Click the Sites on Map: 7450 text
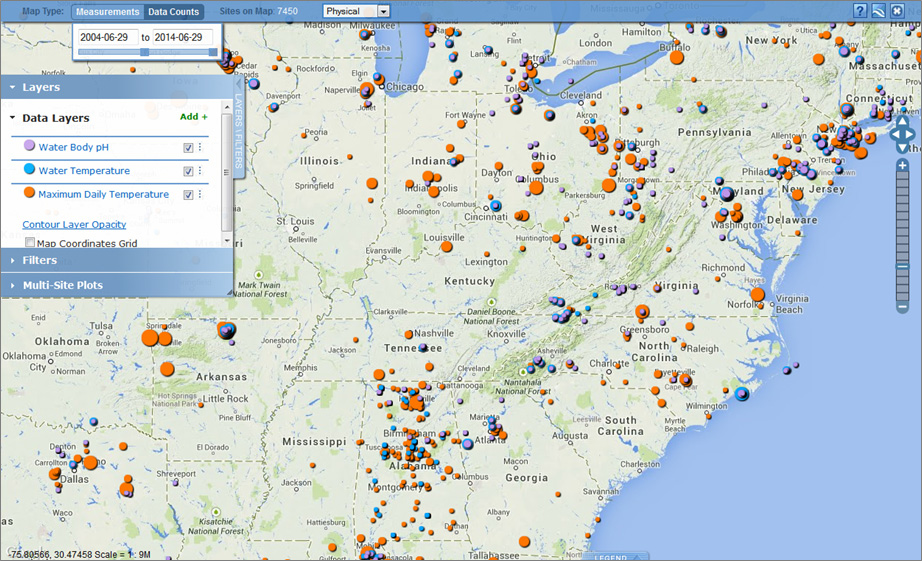The height and width of the screenshot is (561, 922). [259, 11]
